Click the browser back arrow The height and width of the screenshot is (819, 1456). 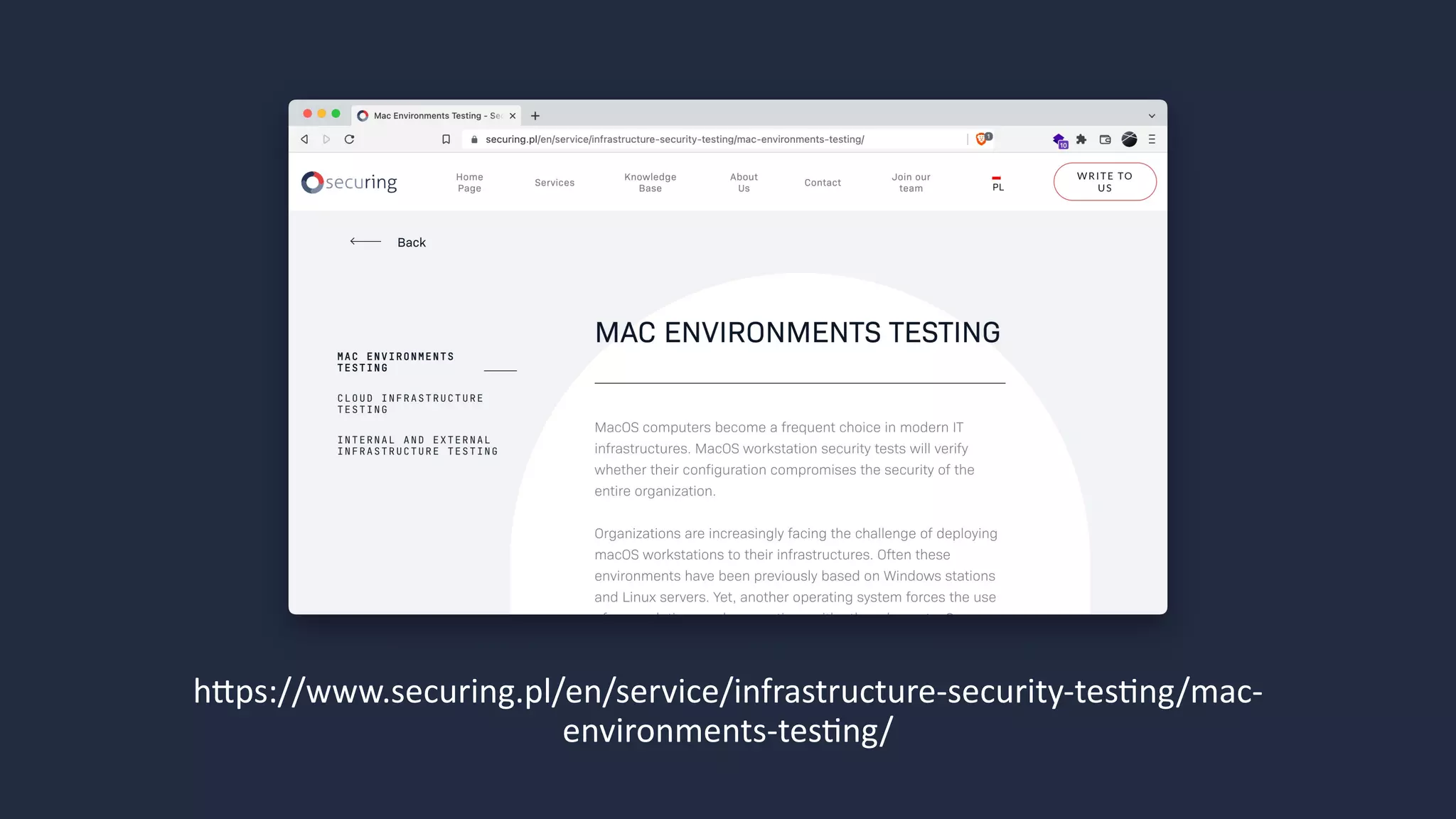(304, 139)
